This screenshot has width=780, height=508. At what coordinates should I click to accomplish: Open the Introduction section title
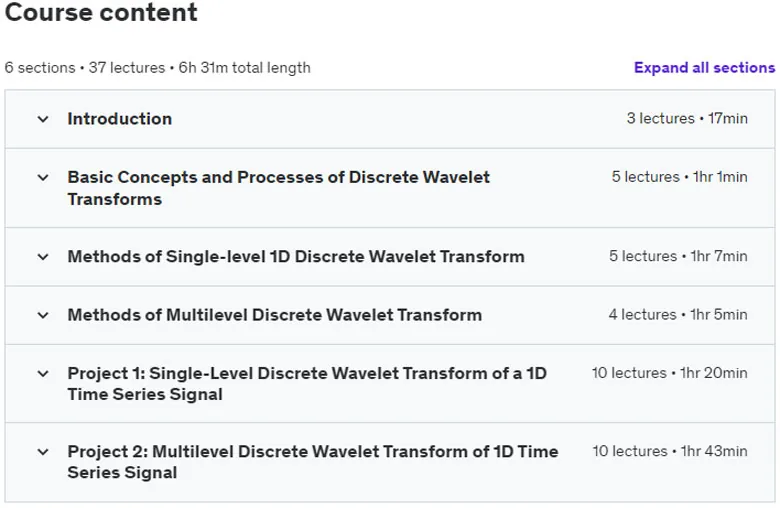pos(120,119)
